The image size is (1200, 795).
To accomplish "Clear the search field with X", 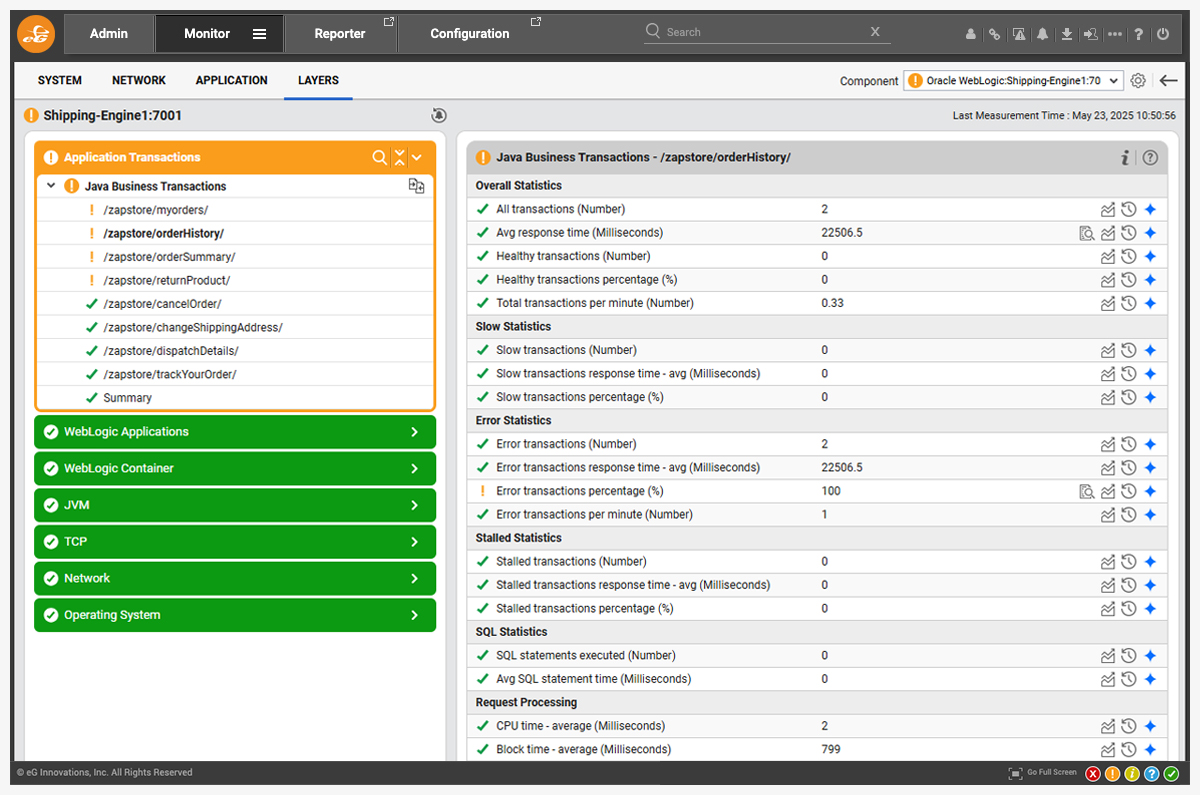I will pos(875,32).
